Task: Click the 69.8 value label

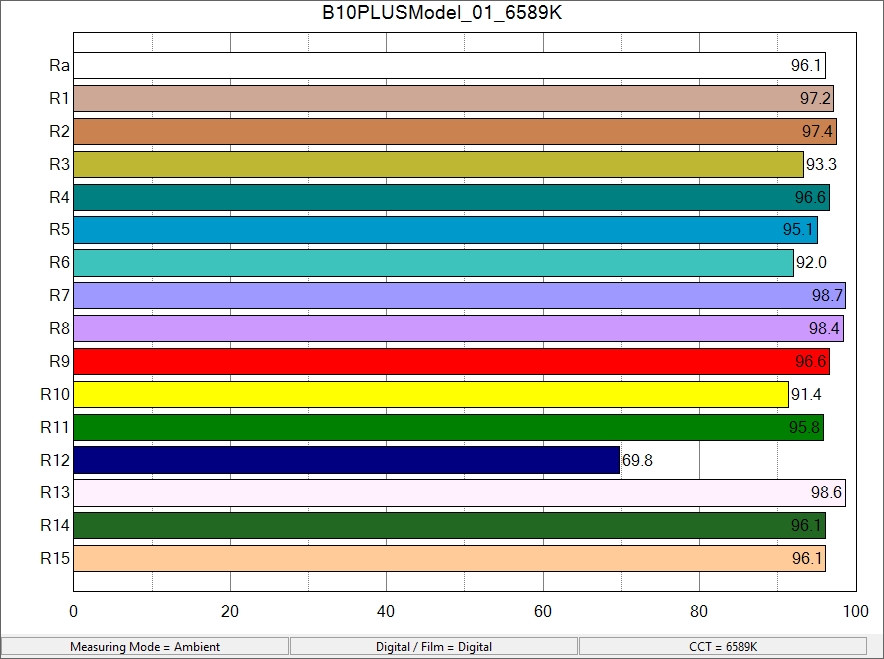Action: pyautogui.click(x=637, y=461)
